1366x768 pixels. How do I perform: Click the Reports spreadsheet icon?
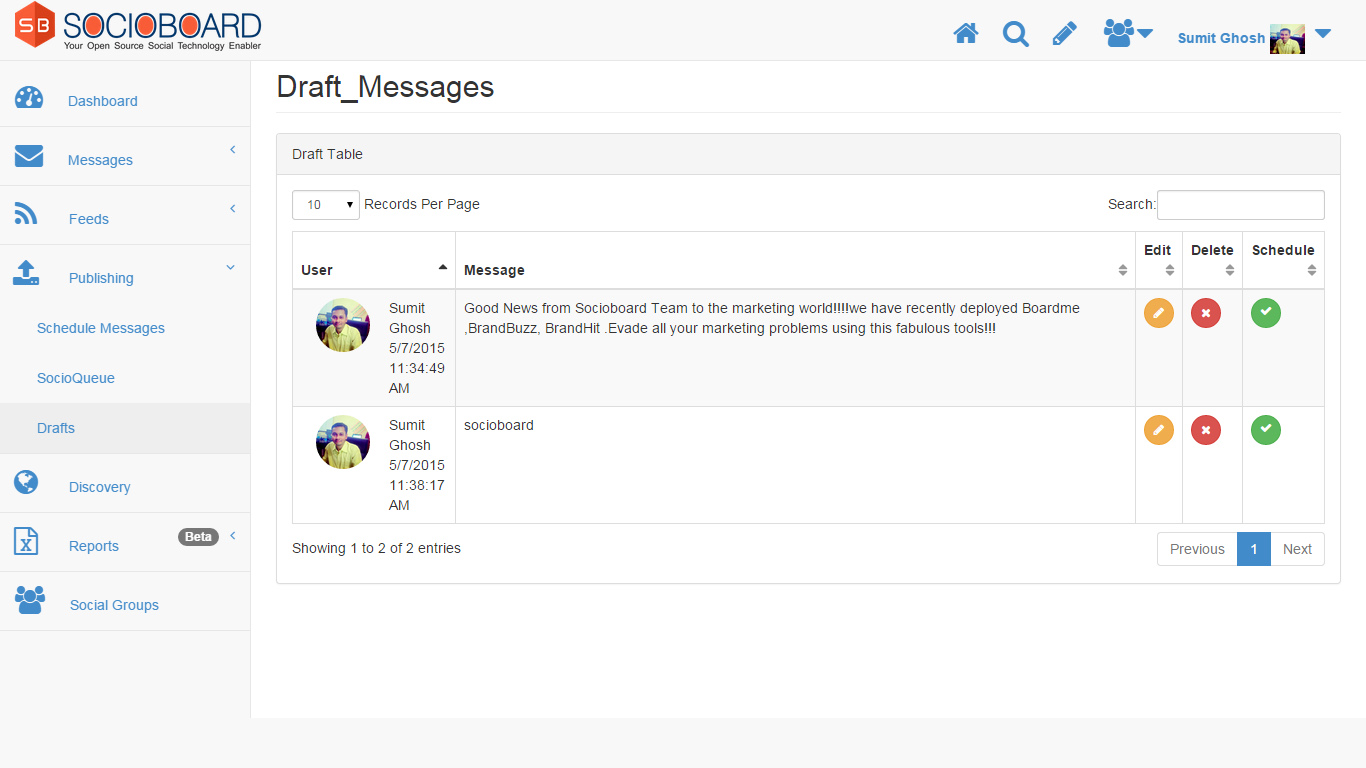pyautogui.click(x=26, y=541)
